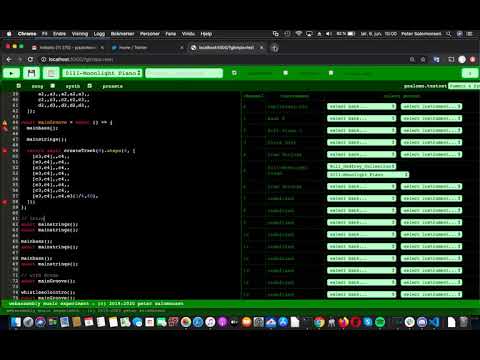This screenshot has width=480, height=360.
Task: Open the select bank dropdown for channel 13
Action: (361, 270)
